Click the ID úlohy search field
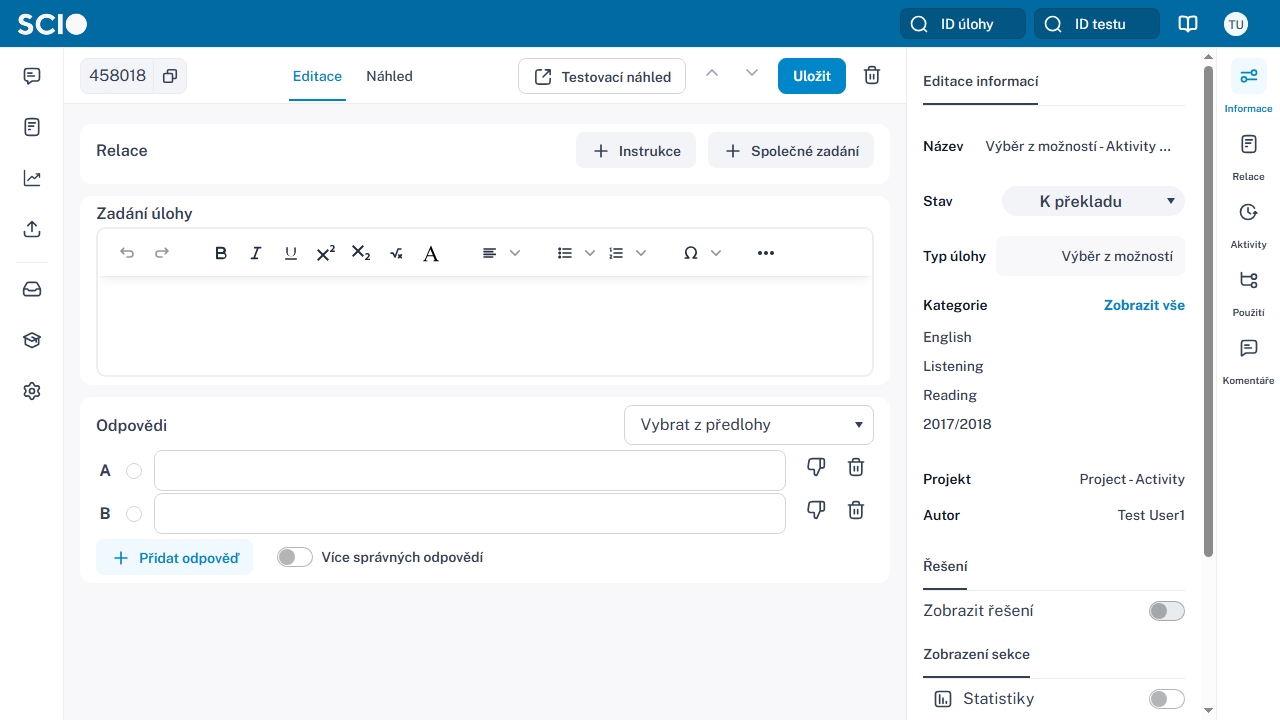1280x720 pixels. click(962, 24)
